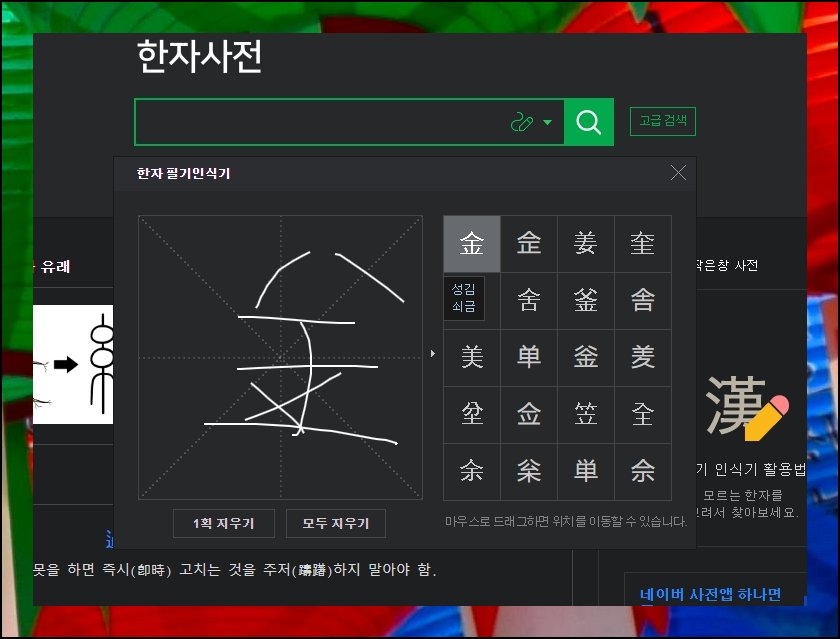
Task: Select candidate character 美
Action: [472, 357]
